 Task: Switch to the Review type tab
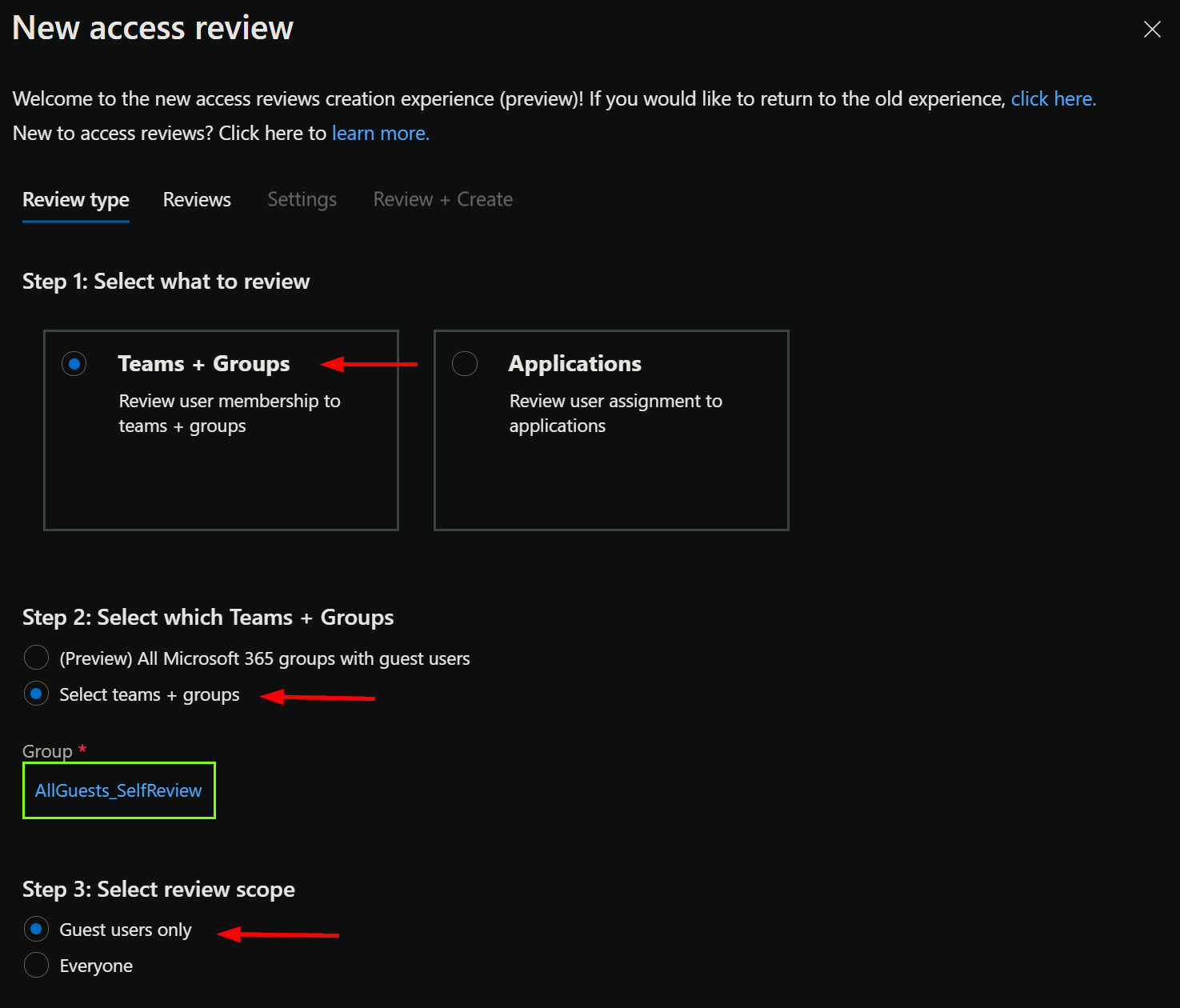(76, 200)
